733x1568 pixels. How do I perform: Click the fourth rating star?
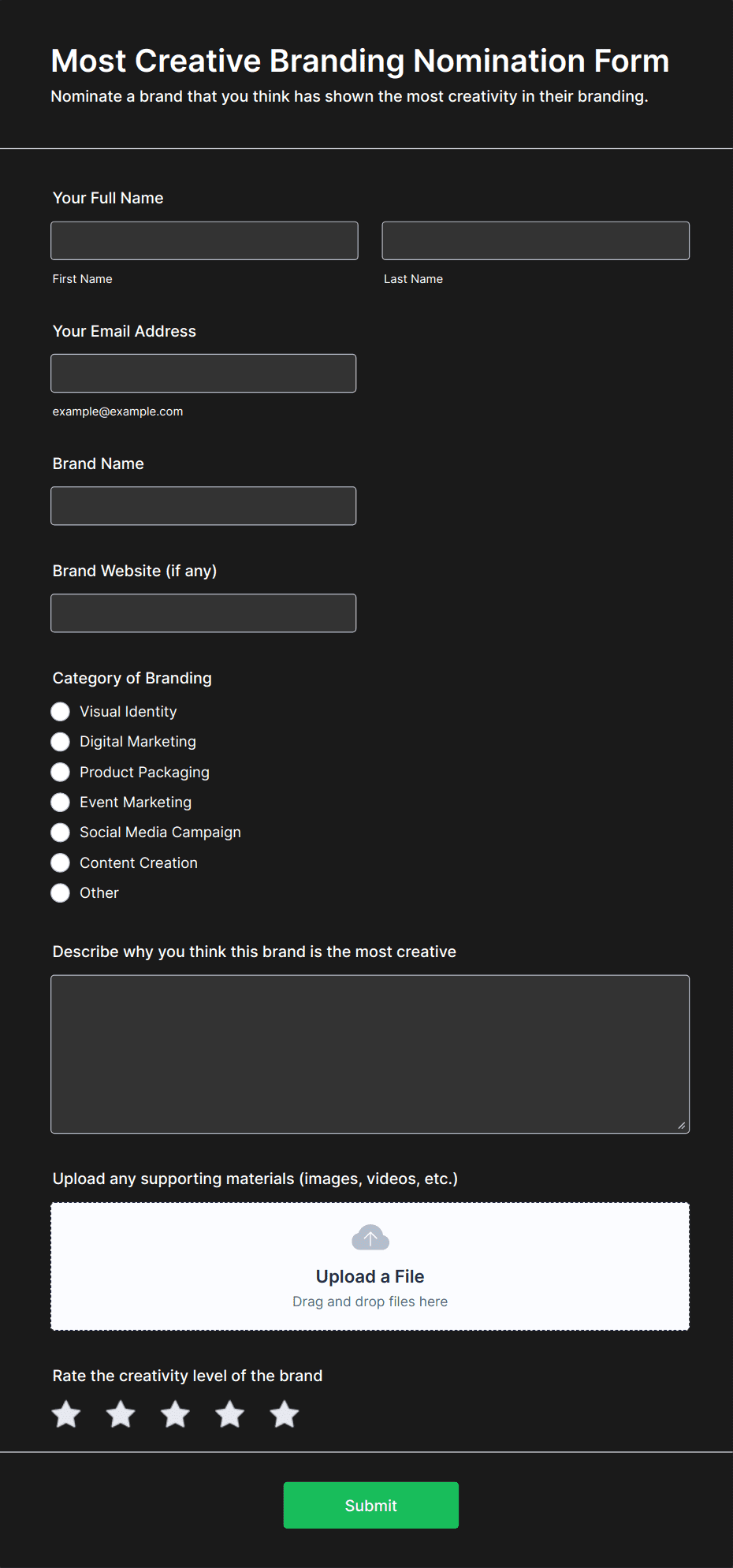[x=229, y=1413]
